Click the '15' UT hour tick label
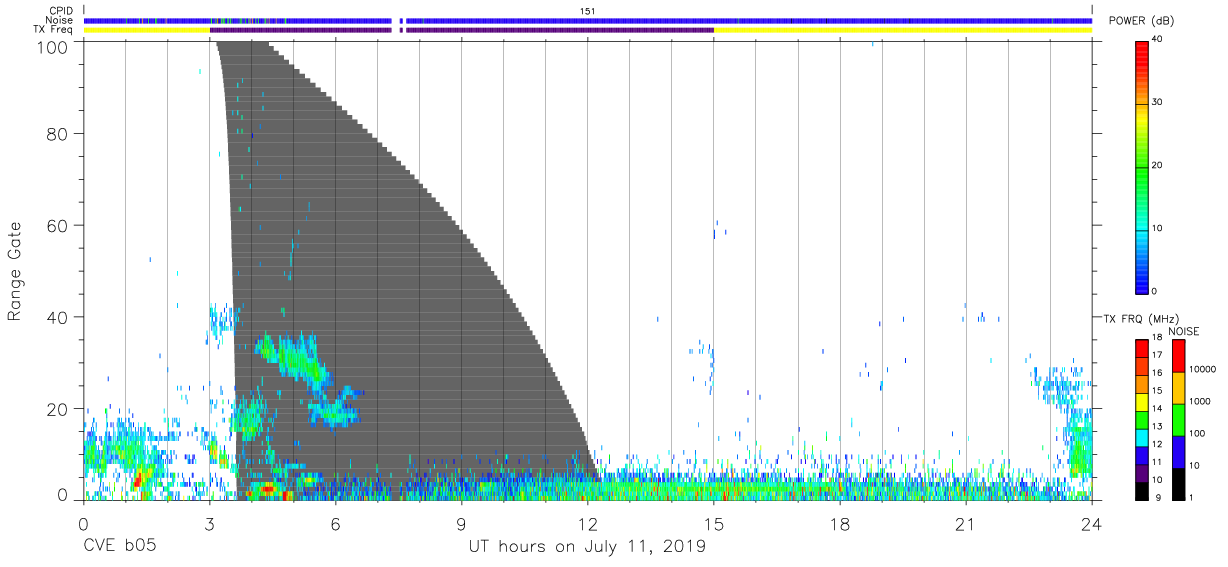 coord(713,524)
